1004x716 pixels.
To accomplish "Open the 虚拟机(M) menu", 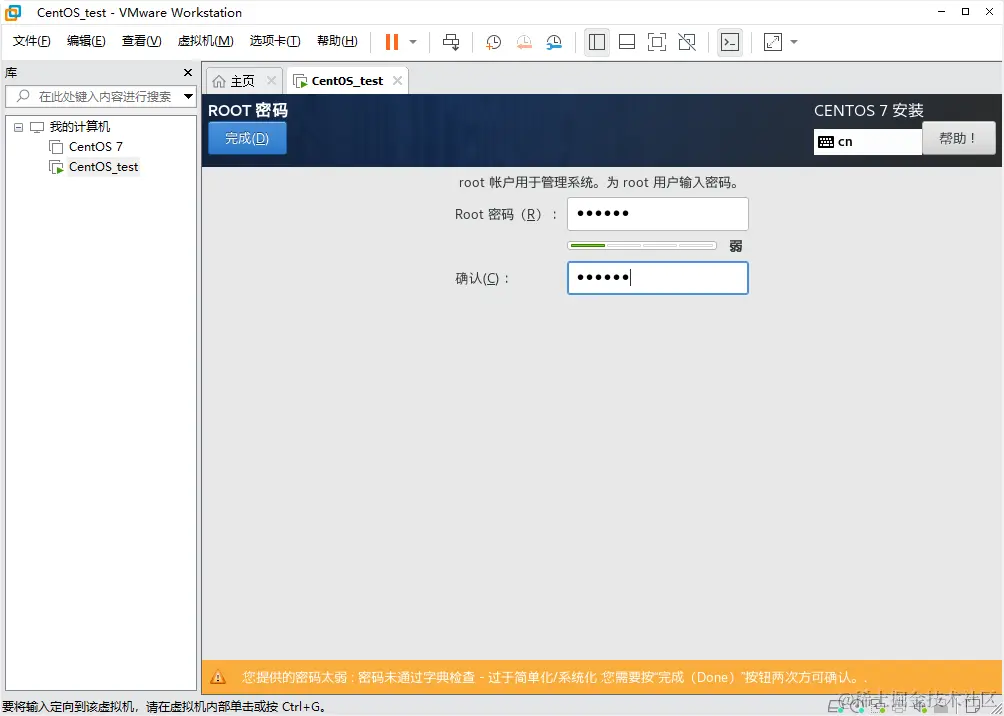I will (205, 41).
